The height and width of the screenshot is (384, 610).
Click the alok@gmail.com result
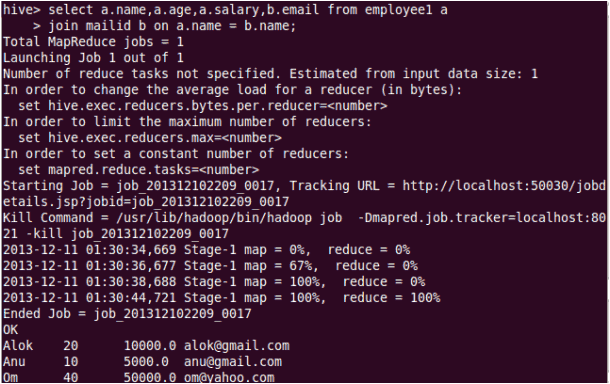237,345
